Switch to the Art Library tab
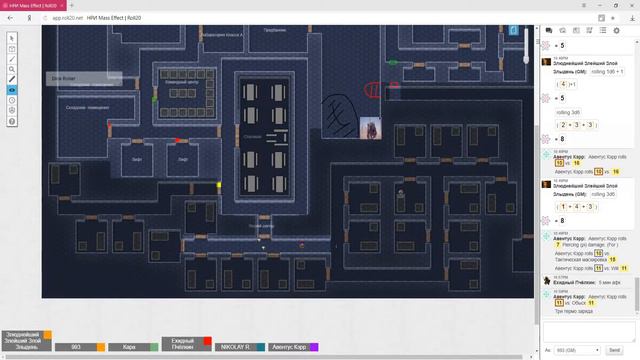This screenshot has height=360, width=640. [x=562, y=31]
